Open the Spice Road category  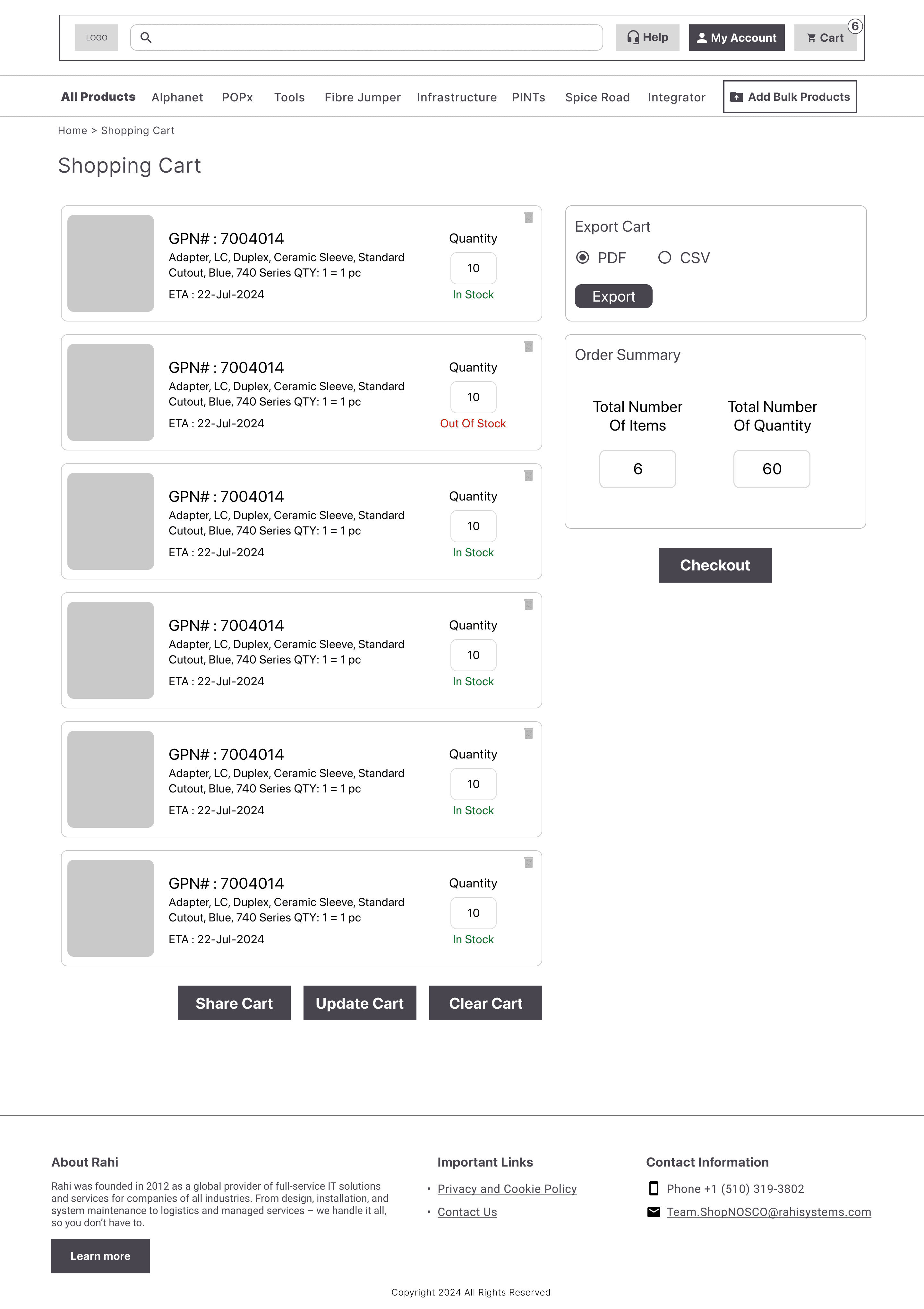click(597, 98)
